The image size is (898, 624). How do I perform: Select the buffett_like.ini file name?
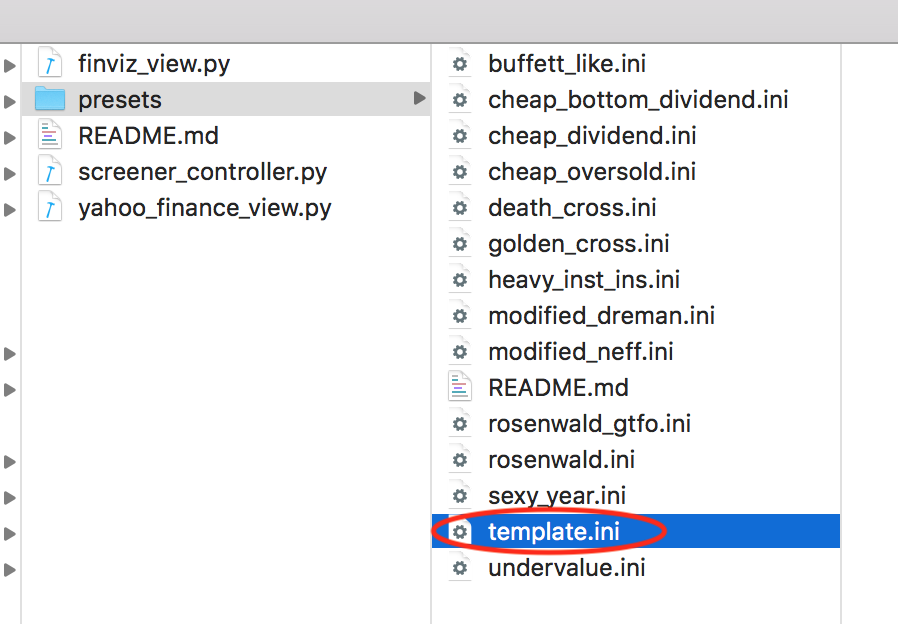pos(567,64)
